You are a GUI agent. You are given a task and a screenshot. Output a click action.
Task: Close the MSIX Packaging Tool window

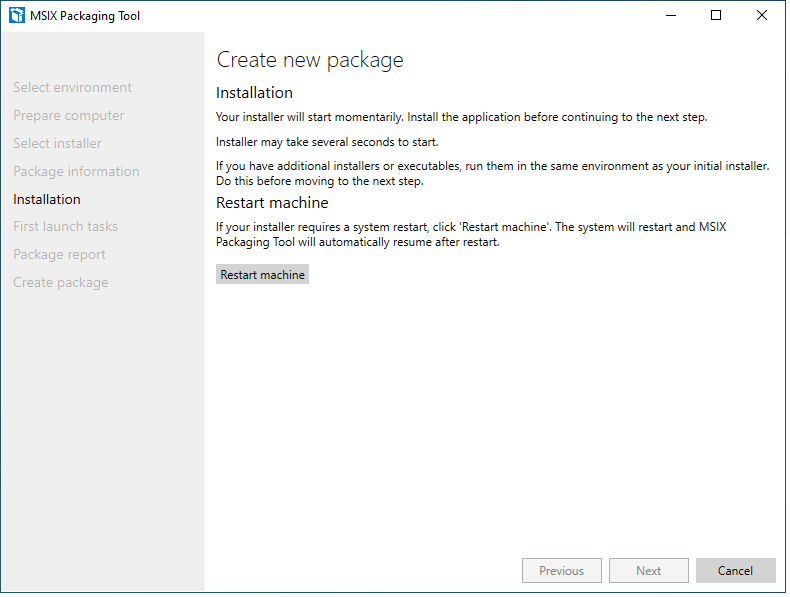click(x=764, y=16)
